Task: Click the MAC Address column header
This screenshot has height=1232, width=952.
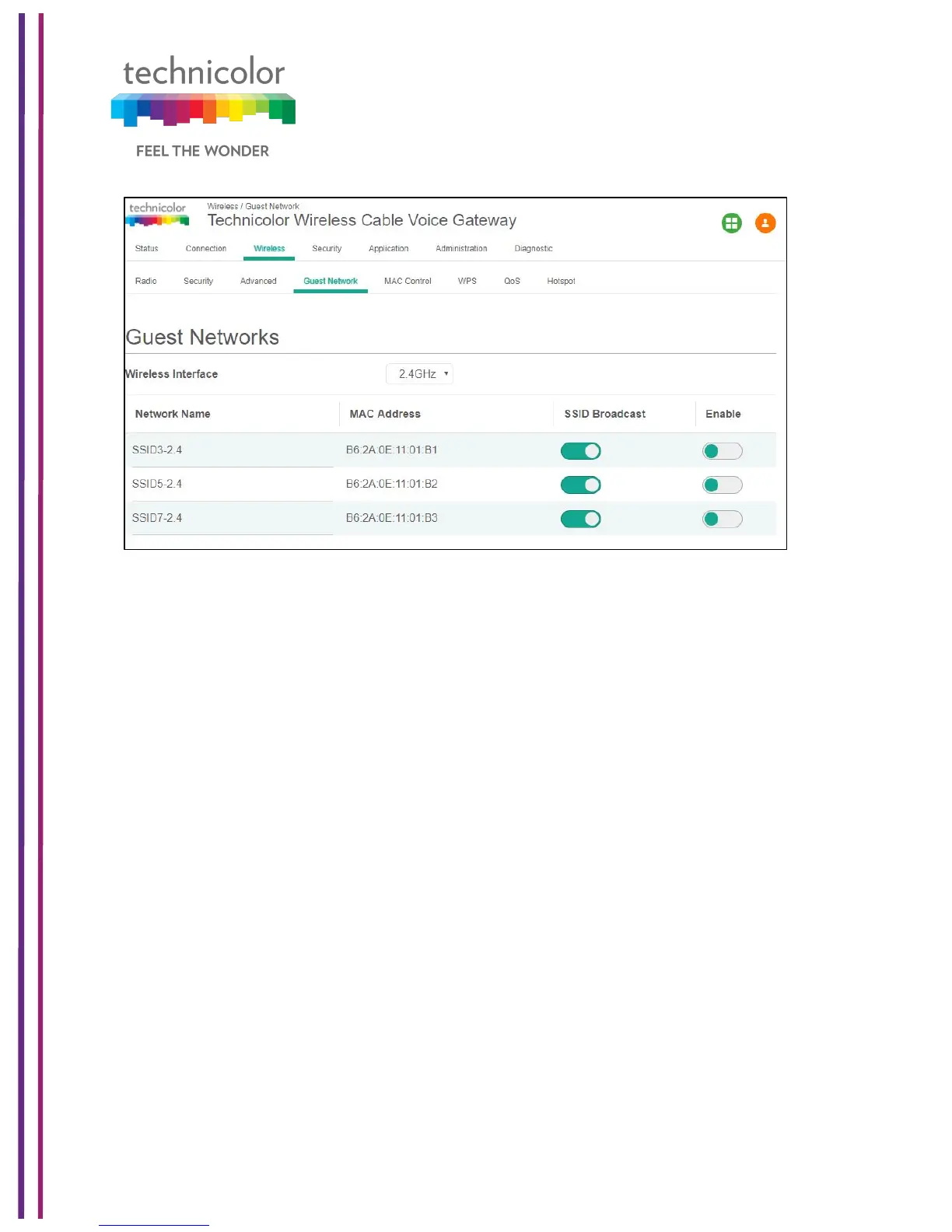Action: pyautogui.click(x=385, y=415)
